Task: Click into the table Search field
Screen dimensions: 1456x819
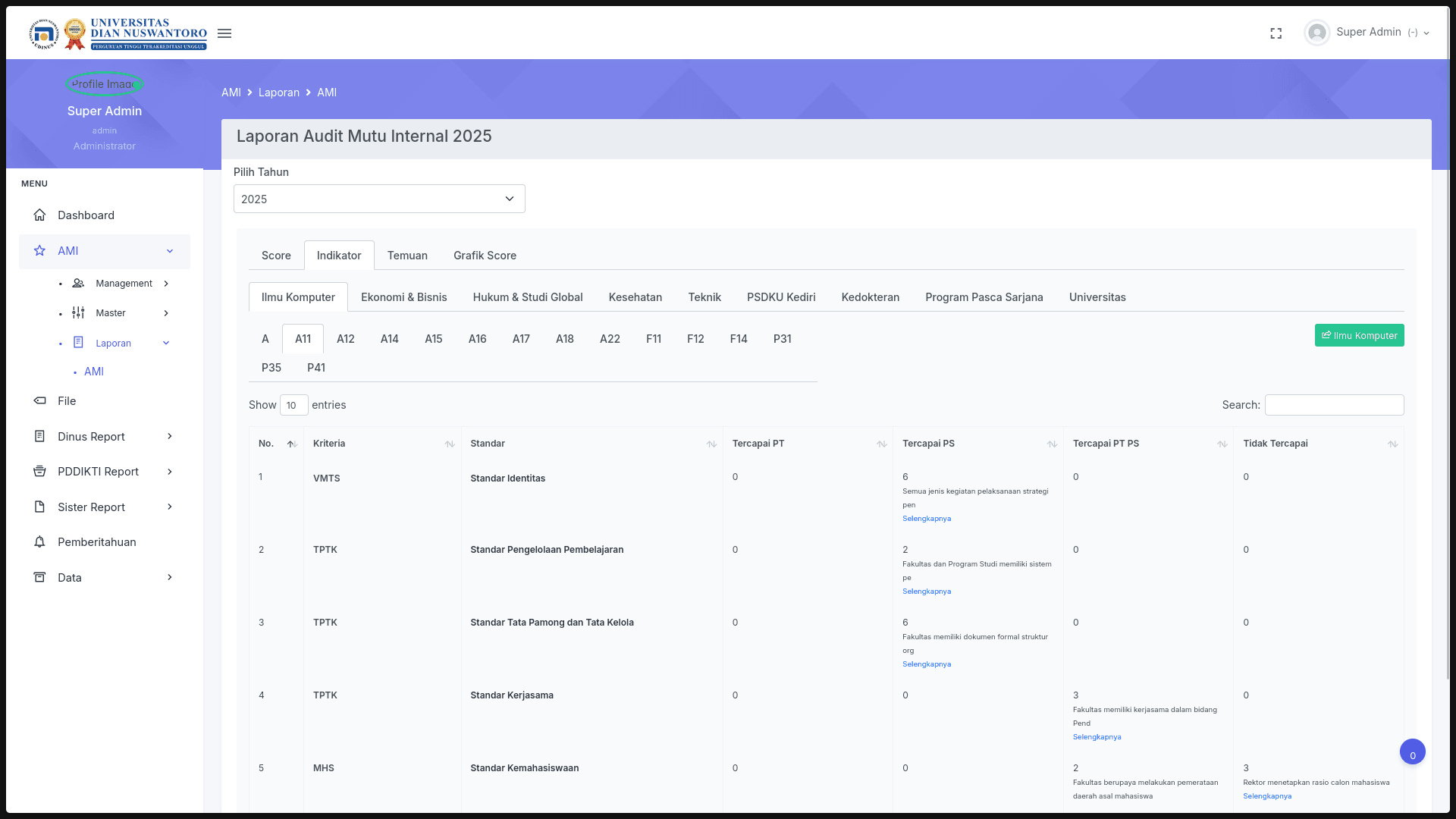Action: pos(1335,405)
